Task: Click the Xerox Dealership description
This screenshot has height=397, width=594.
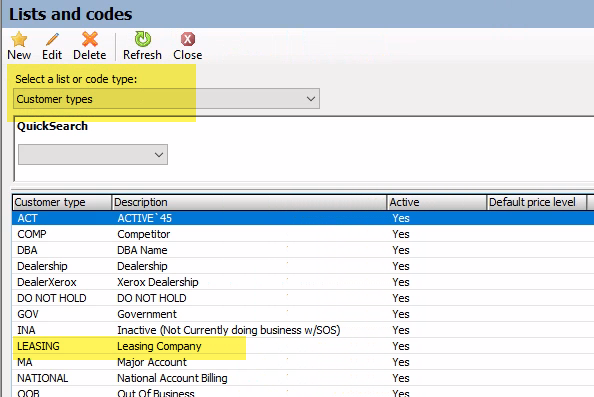Action: click(x=158, y=282)
